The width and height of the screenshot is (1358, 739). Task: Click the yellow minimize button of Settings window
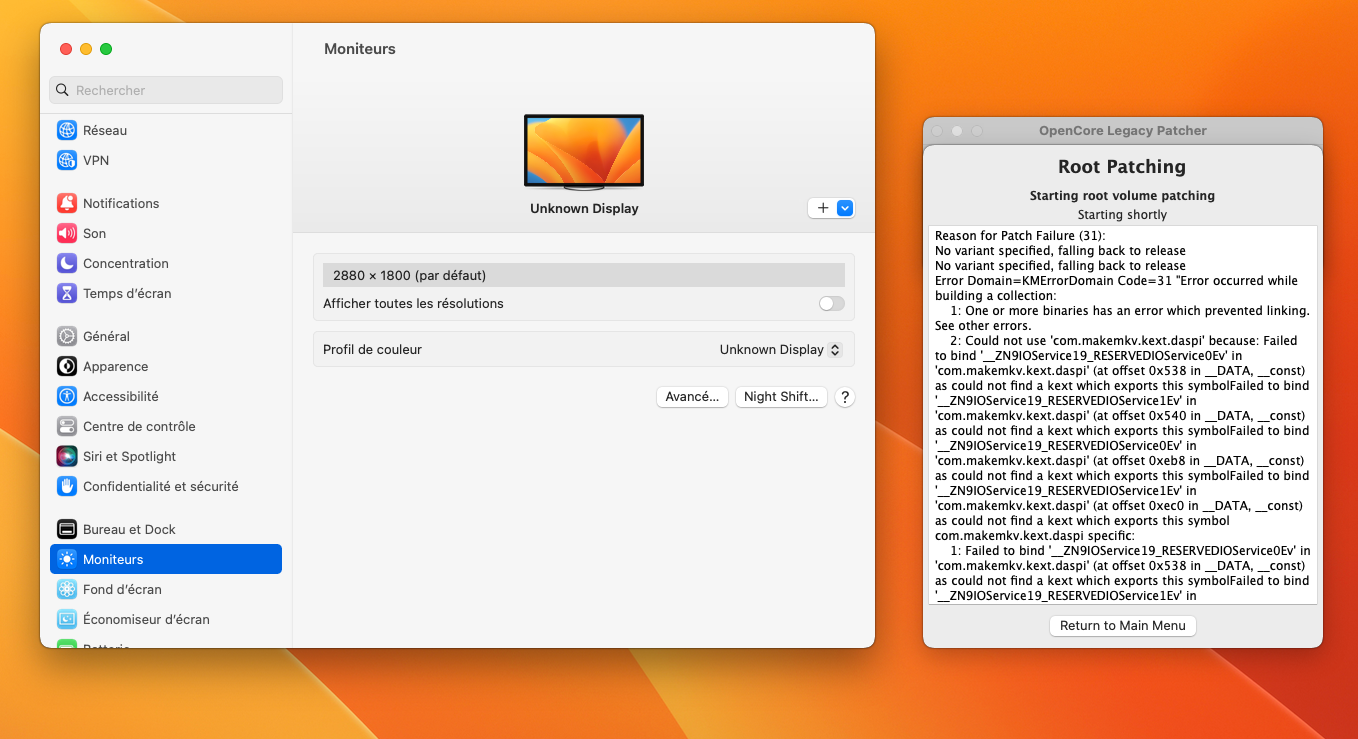[86, 49]
